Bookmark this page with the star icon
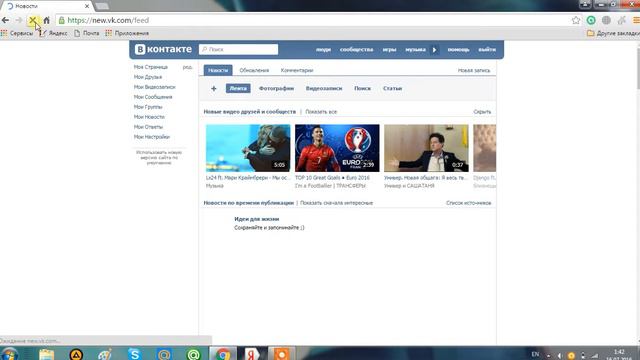This screenshot has height=360, width=640. [x=576, y=20]
